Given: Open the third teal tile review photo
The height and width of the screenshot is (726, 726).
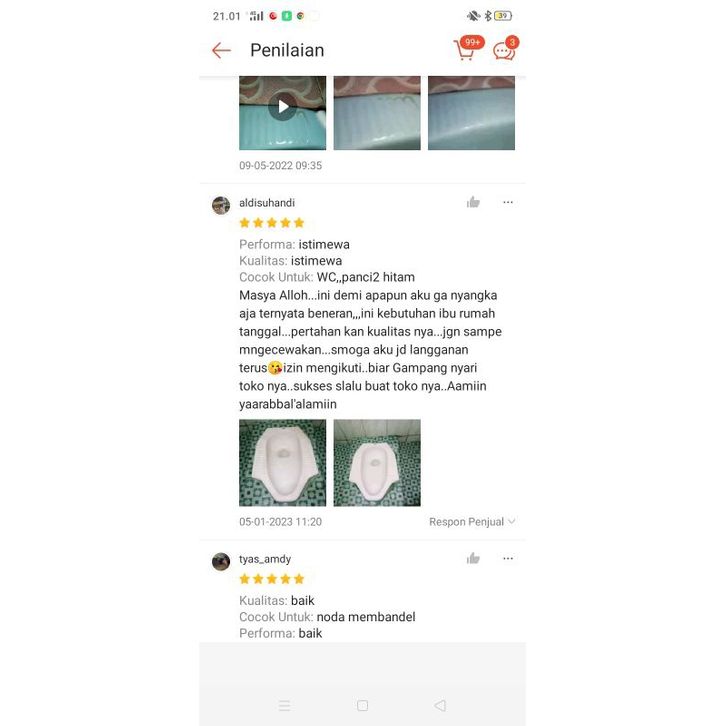Looking at the screenshot, I should coord(471,113).
